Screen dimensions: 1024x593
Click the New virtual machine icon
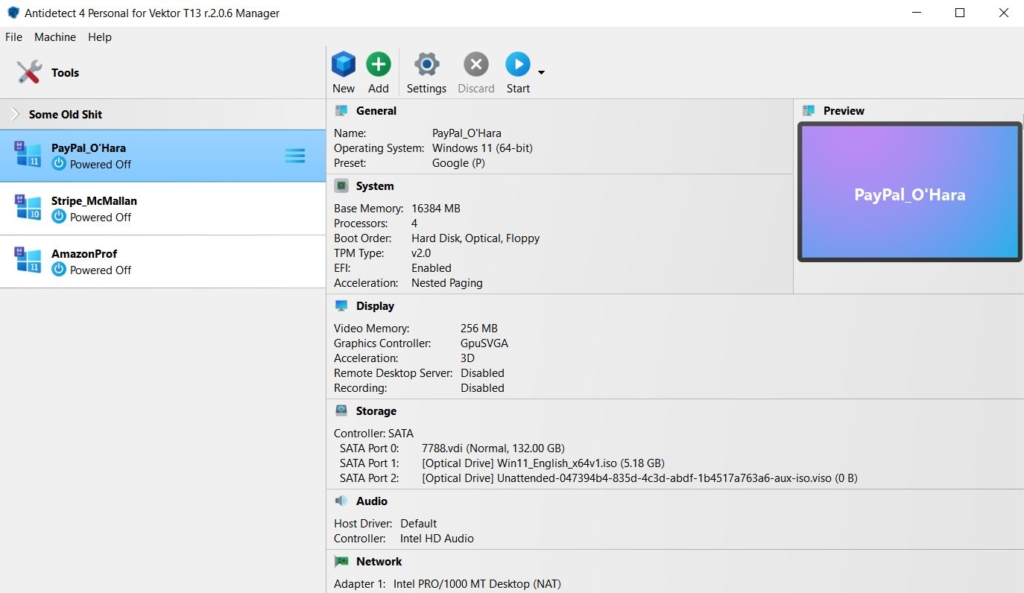point(343,66)
